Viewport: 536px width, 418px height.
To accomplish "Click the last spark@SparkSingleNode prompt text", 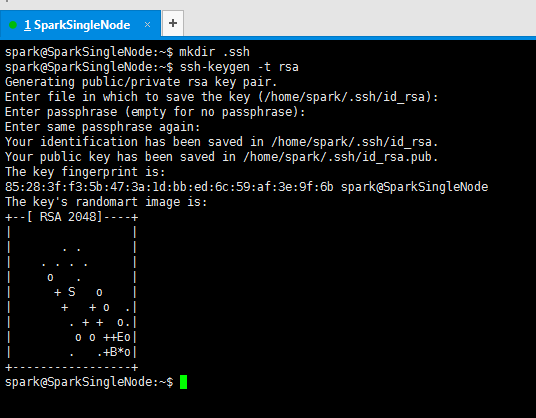I will pyautogui.click(x=89, y=382).
